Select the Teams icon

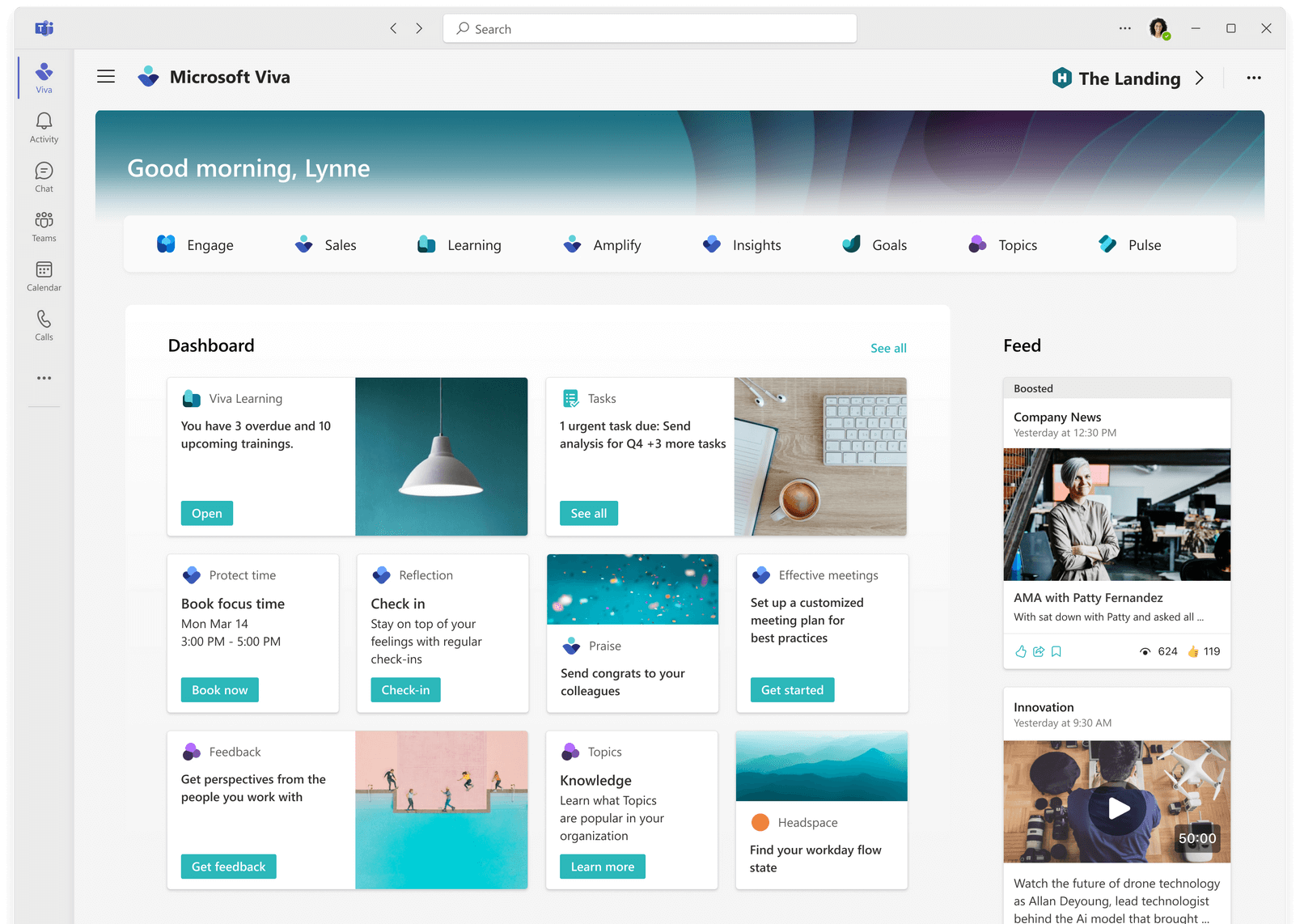pos(43,225)
